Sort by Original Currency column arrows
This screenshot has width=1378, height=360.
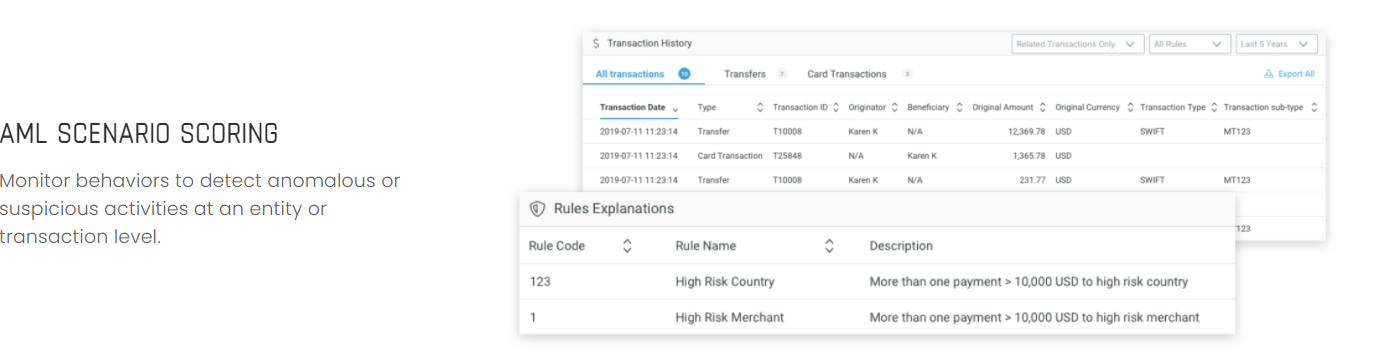[1130, 107]
